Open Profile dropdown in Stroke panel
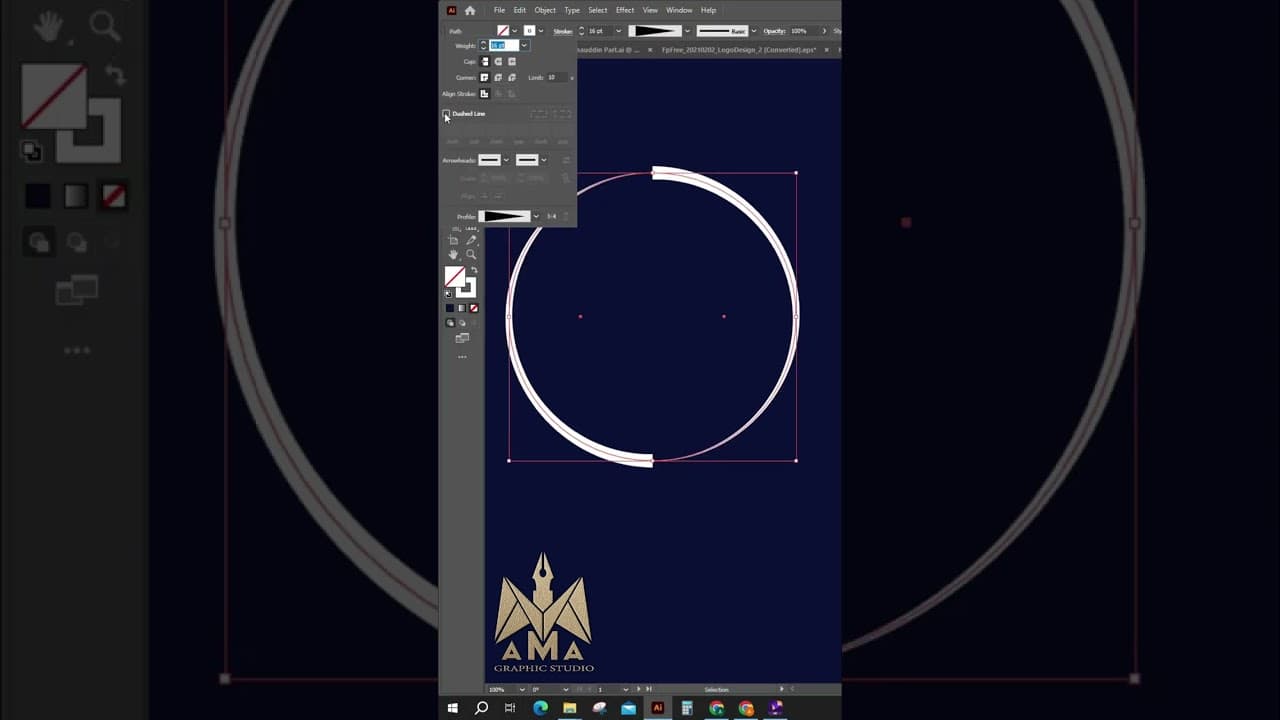1280x720 pixels. coord(536,217)
